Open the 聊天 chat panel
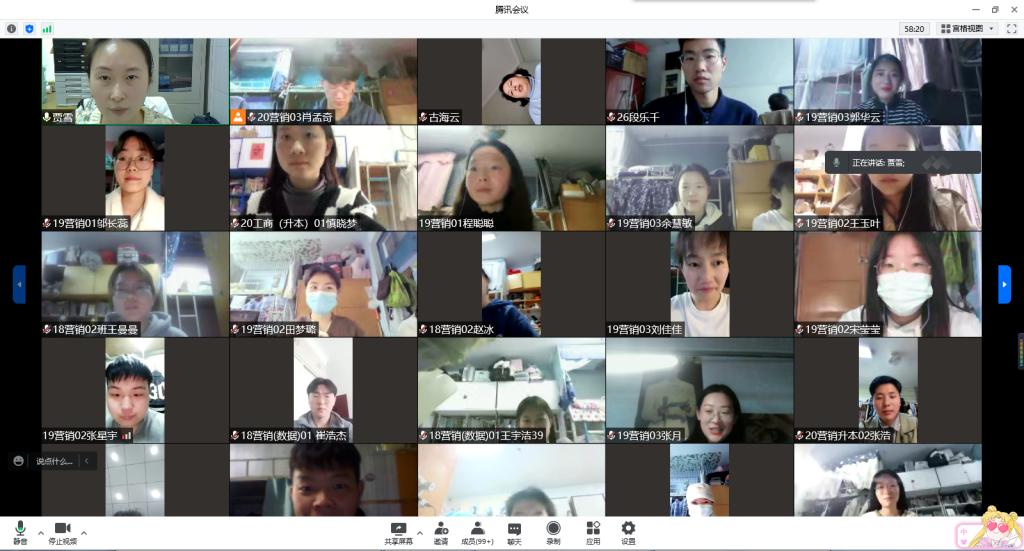Image resolution: width=1024 pixels, height=551 pixels. click(x=514, y=531)
